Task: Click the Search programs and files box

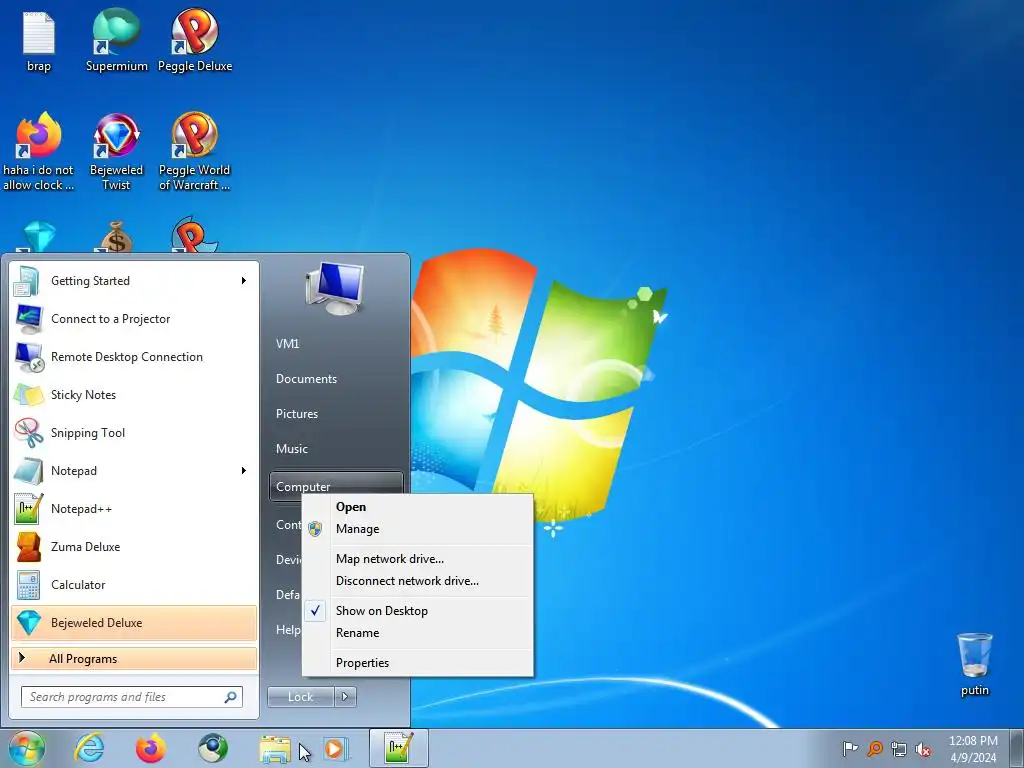Action: (132, 697)
